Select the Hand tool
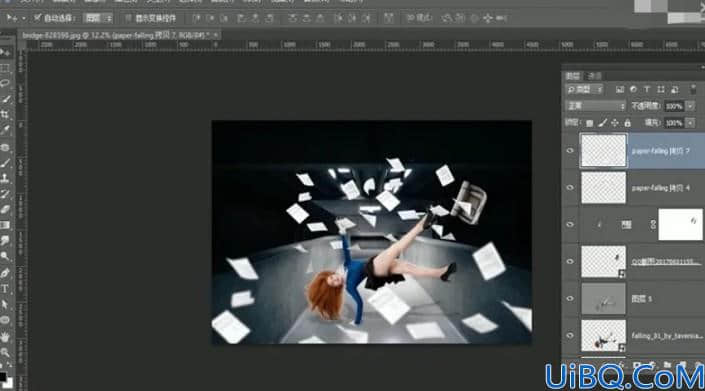Image resolution: width=705 pixels, height=391 pixels. [x=5, y=337]
